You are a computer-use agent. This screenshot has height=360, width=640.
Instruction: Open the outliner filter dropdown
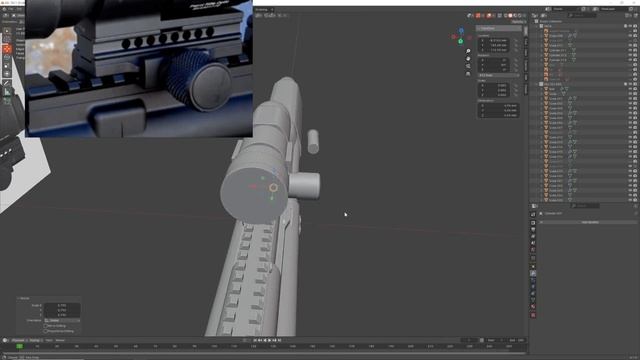coord(629,15)
